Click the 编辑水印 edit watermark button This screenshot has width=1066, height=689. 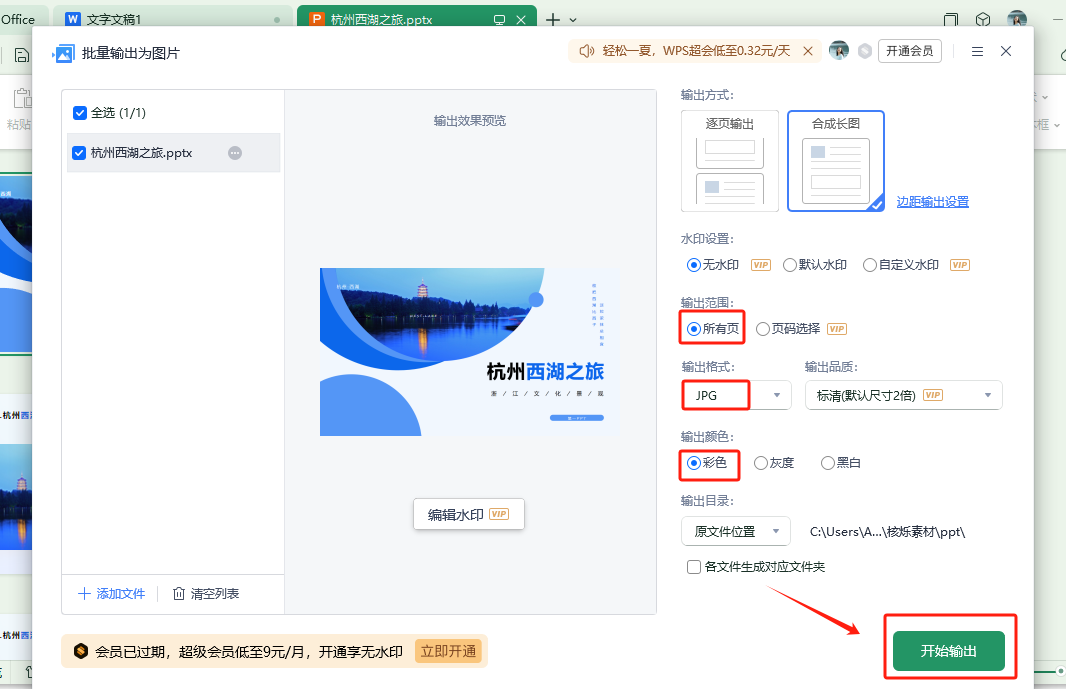(468, 513)
